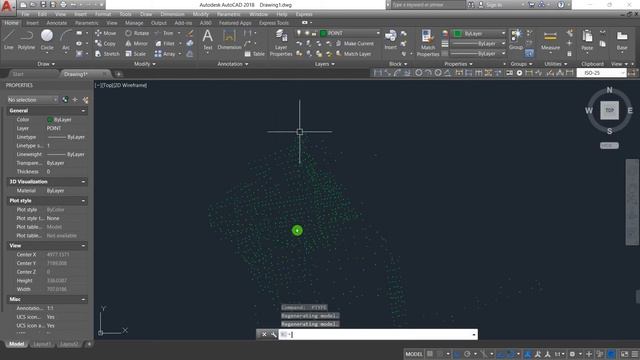
Task: Switch to the Model layout tab
Action: click(x=16, y=344)
